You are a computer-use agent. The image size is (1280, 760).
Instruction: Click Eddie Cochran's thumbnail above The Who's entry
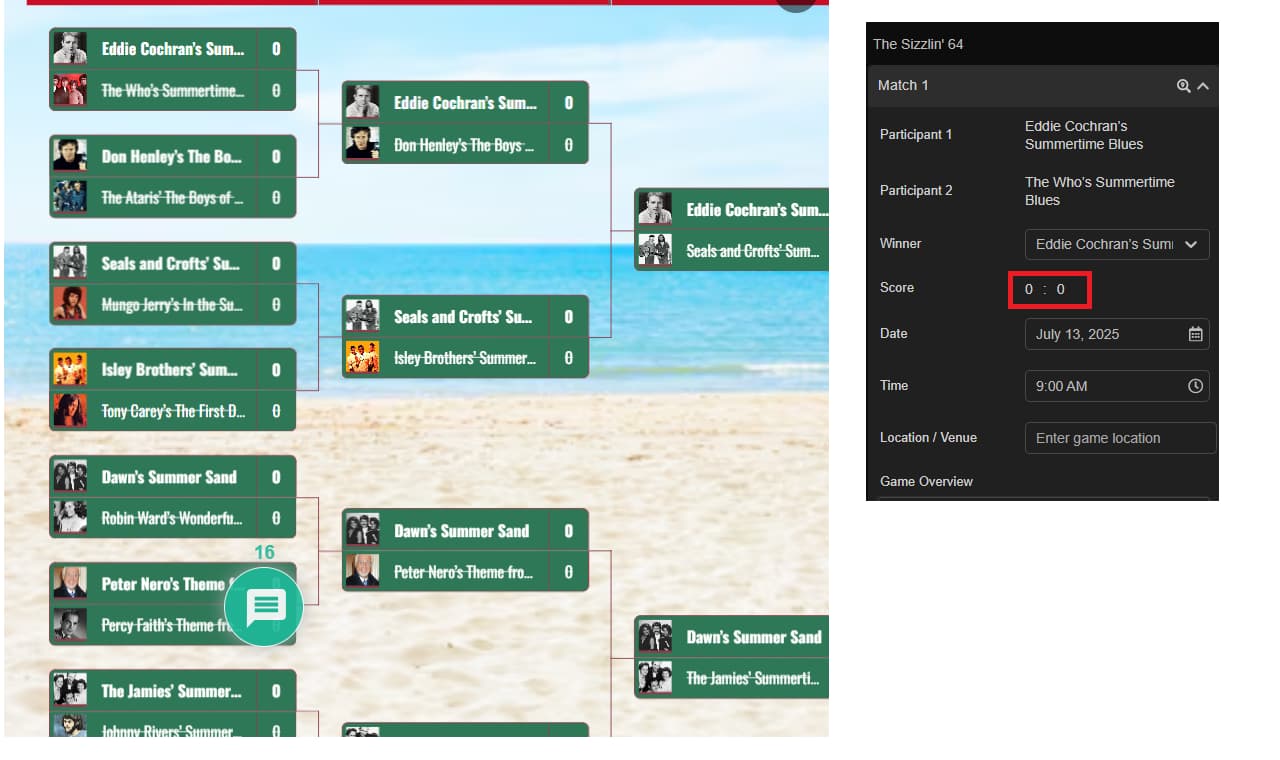click(70, 48)
